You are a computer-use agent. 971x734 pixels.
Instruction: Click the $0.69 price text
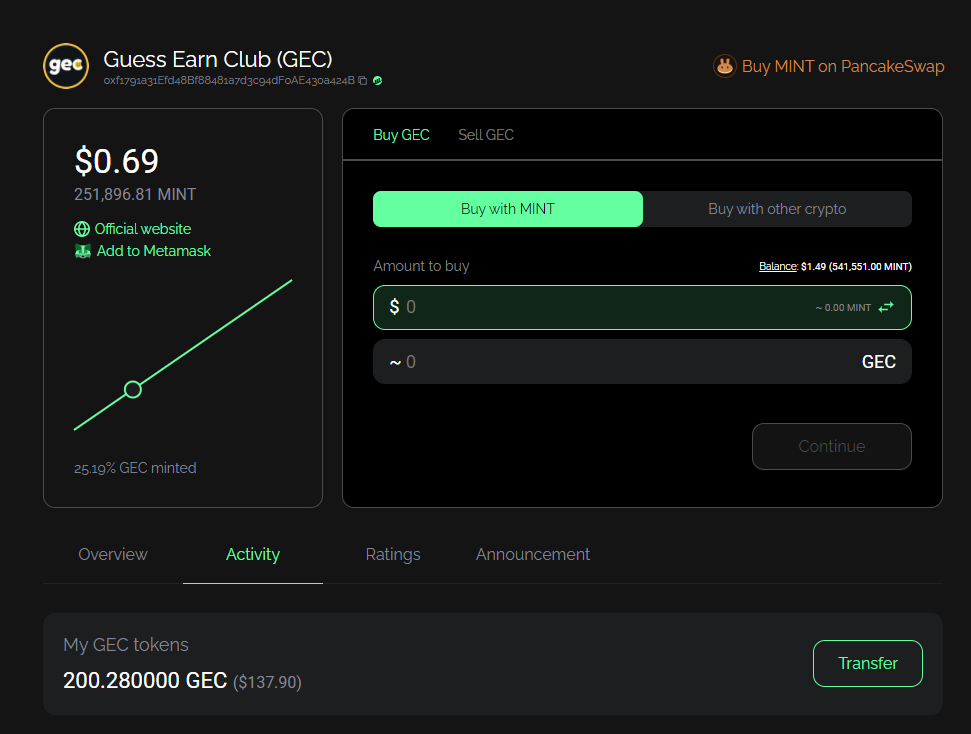coord(116,161)
